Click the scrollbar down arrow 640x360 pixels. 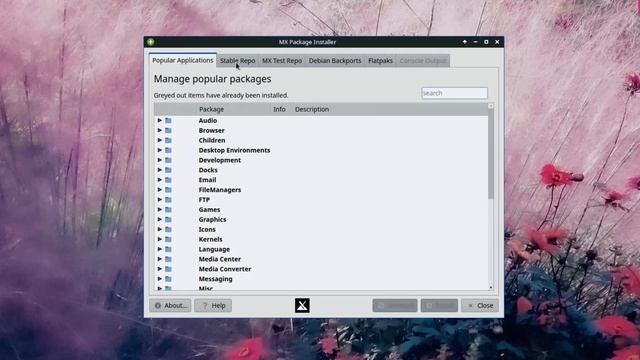[491, 287]
